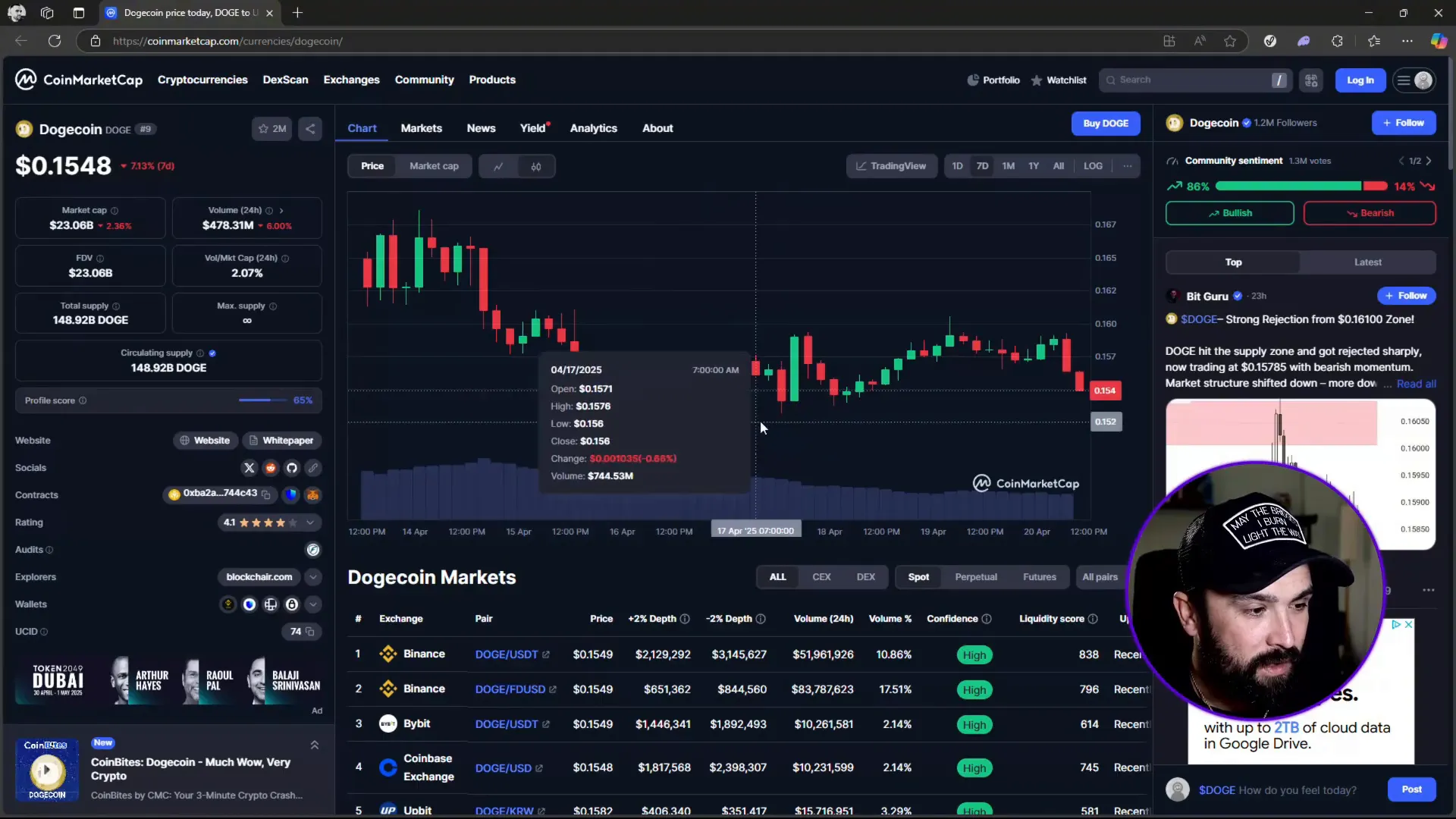Open the chart more options ellipsis

click(x=1128, y=166)
